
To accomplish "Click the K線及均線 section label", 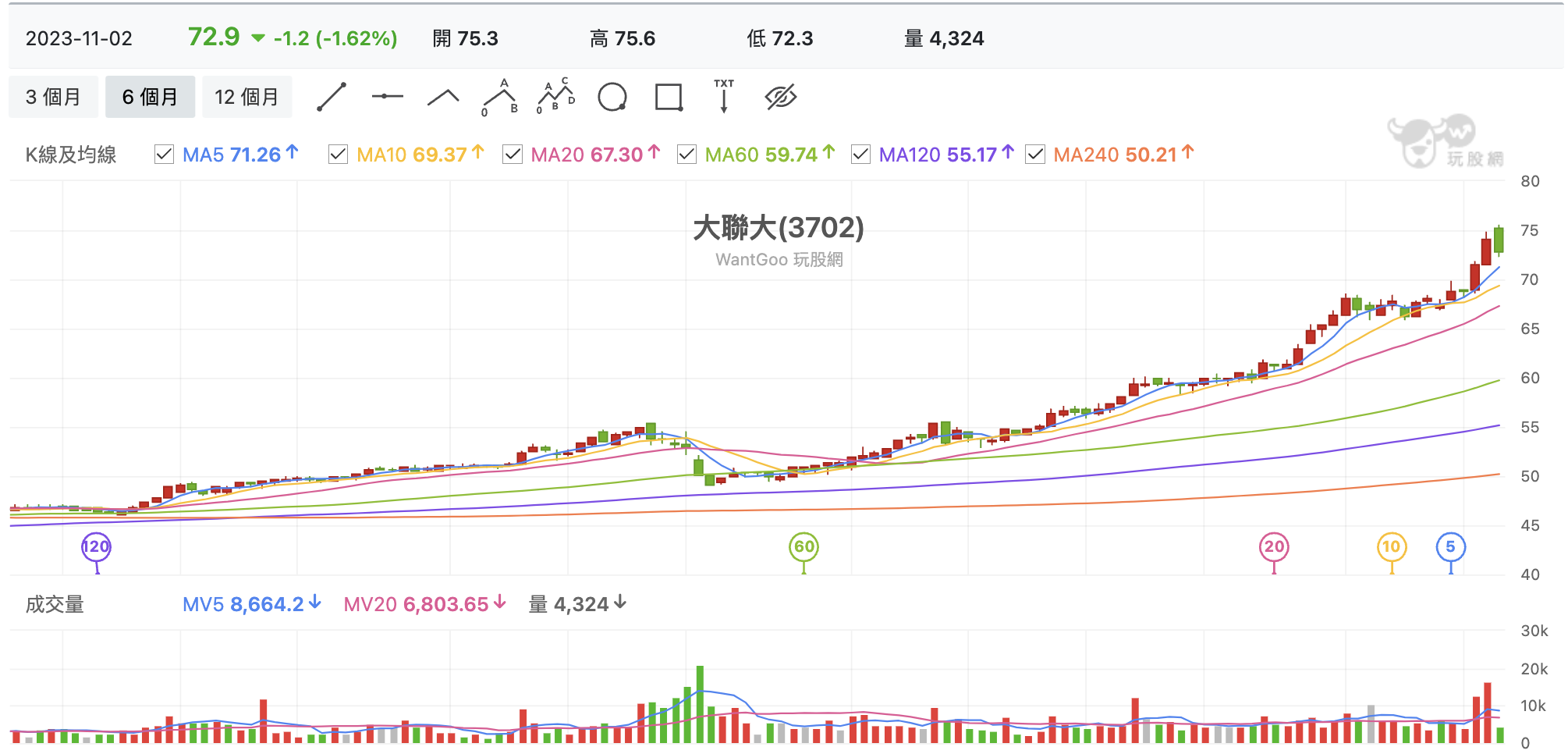I will [71, 155].
